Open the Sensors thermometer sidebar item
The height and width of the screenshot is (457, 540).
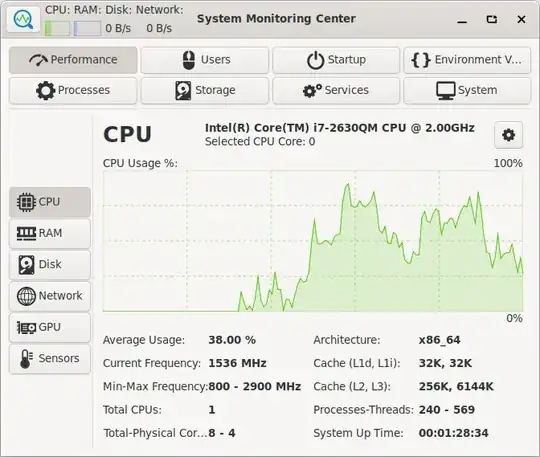coord(50,359)
